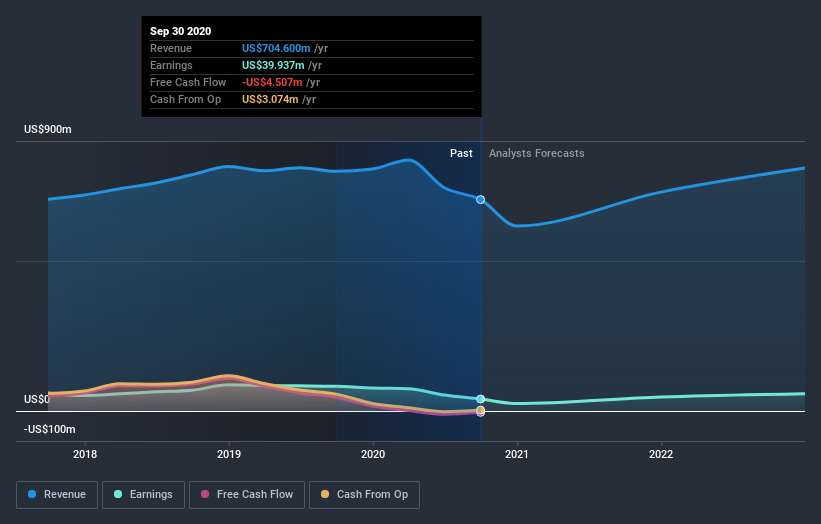The height and width of the screenshot is (524, 821).
Task: Click the Cash From Op orange data point marker
Action: pos(480,410)
